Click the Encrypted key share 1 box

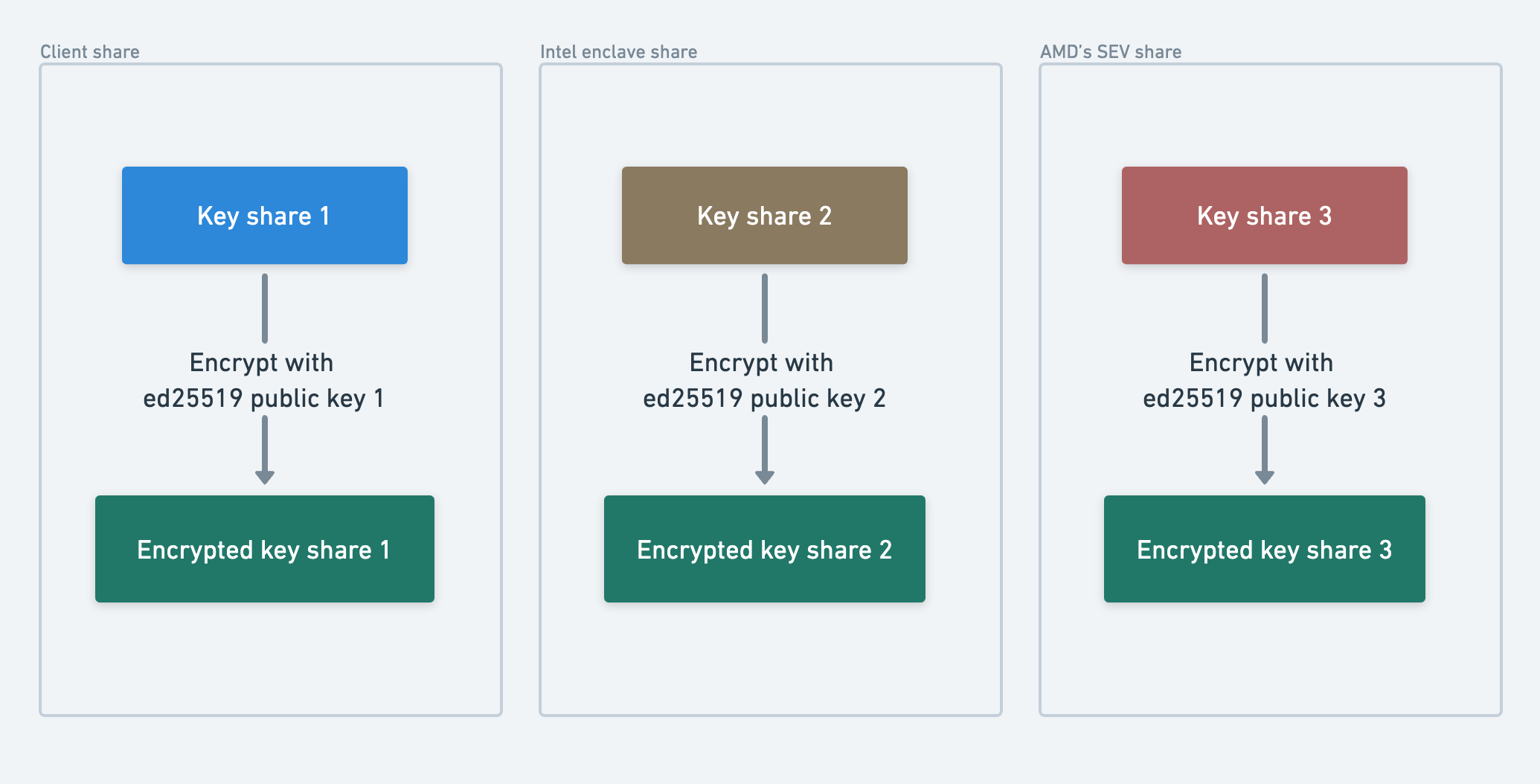(264, 549)
